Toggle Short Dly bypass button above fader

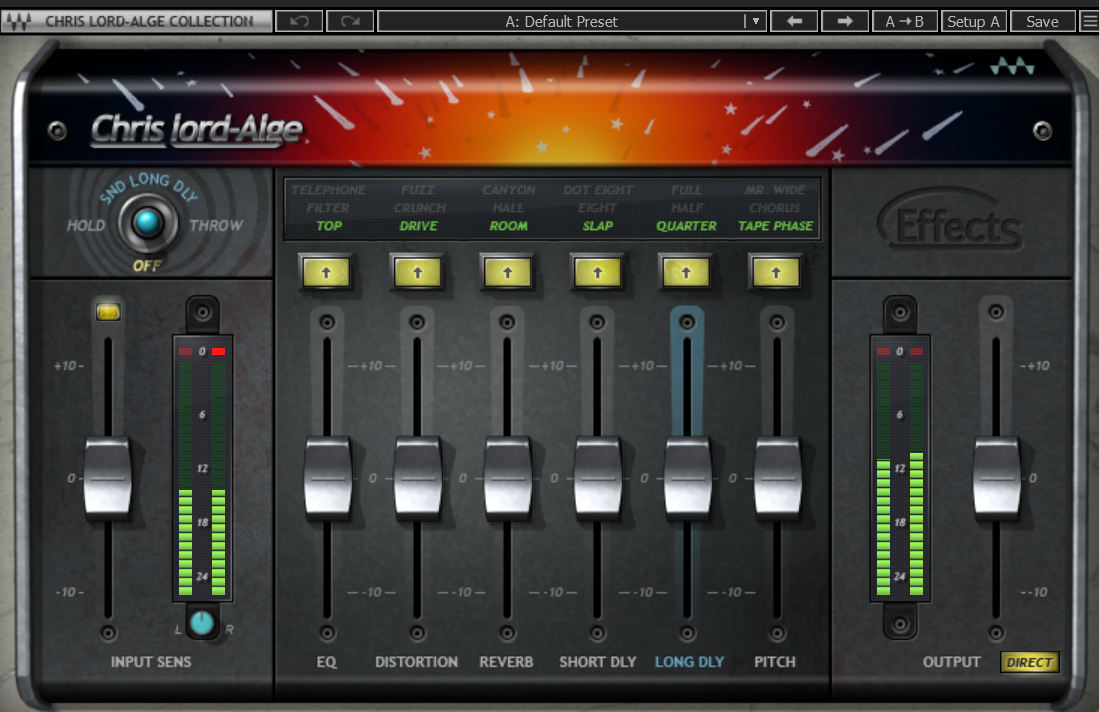click(x=597, y=322)
